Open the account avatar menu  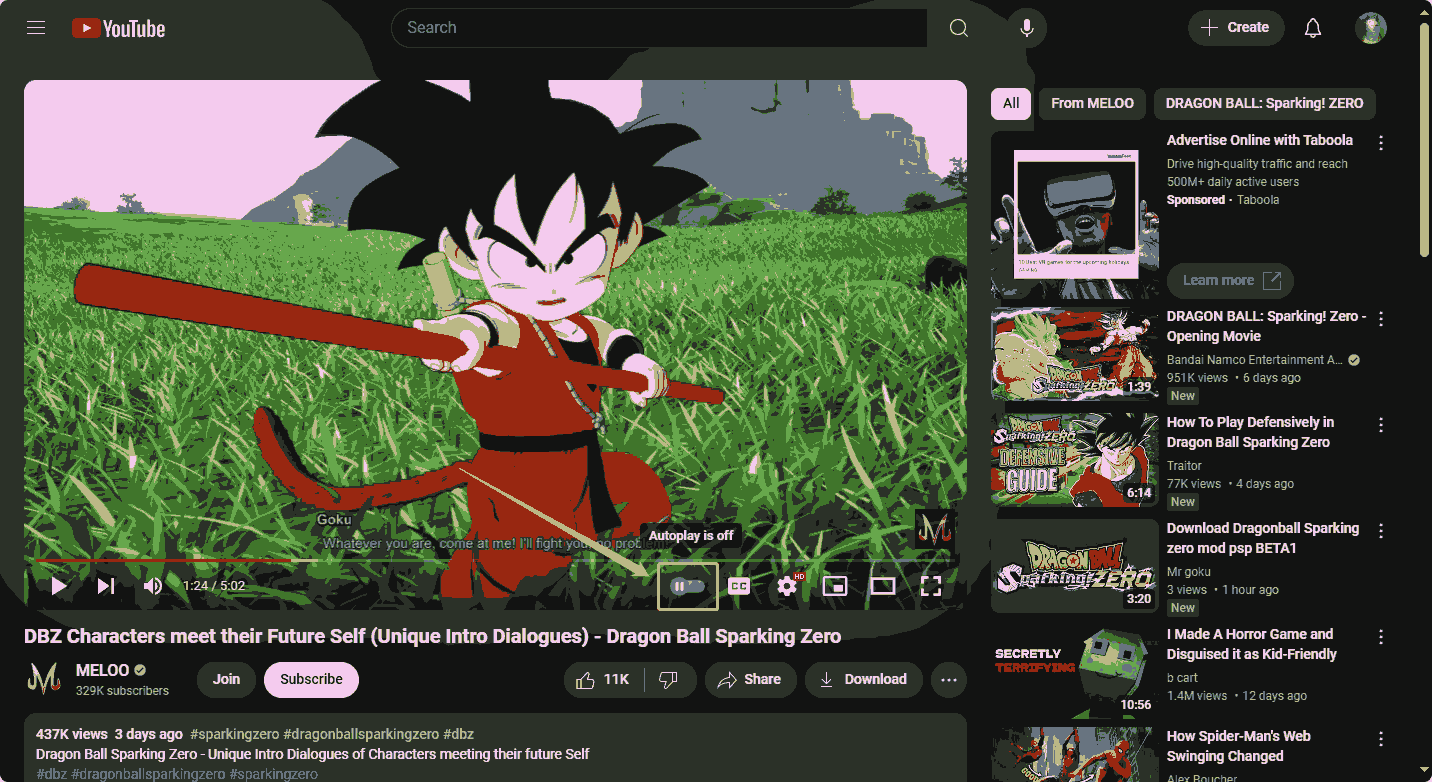[x=1371, y=28]
